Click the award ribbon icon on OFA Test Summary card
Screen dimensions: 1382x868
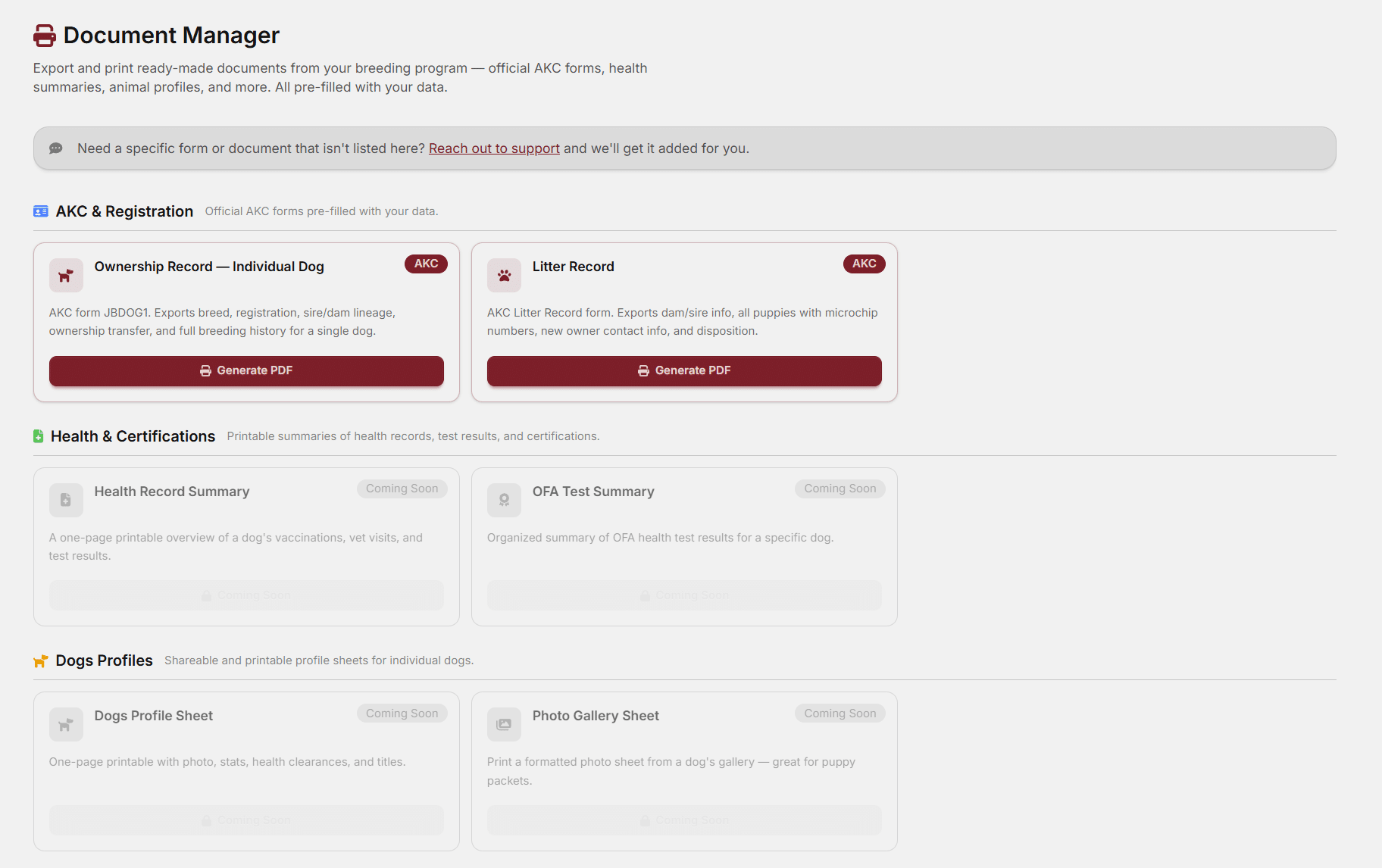click(504, 500)
